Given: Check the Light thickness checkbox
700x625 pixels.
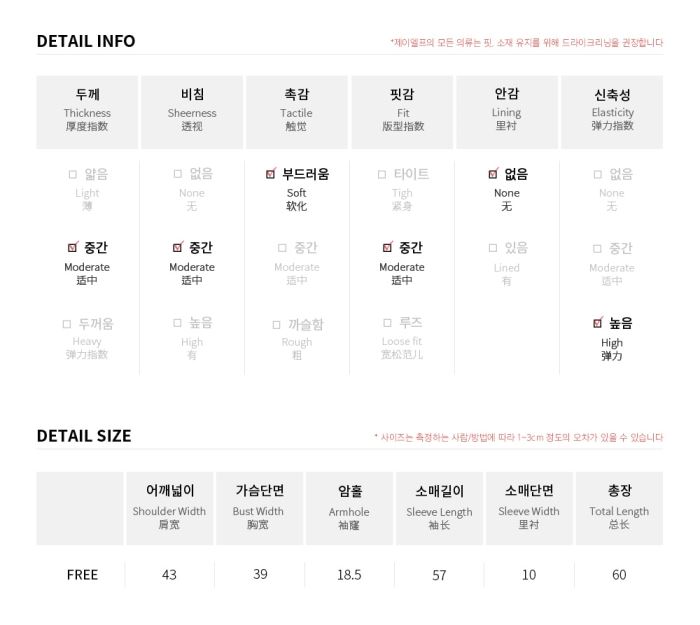Looking at the screenshot, I should [73, 175].
